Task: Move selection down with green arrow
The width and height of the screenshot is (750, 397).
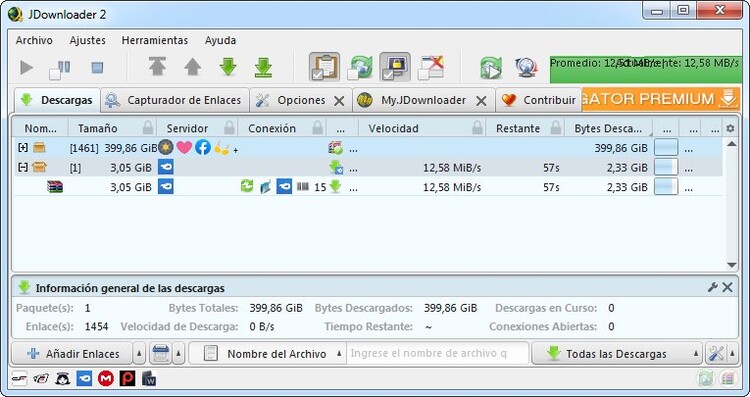Action: 228,67
